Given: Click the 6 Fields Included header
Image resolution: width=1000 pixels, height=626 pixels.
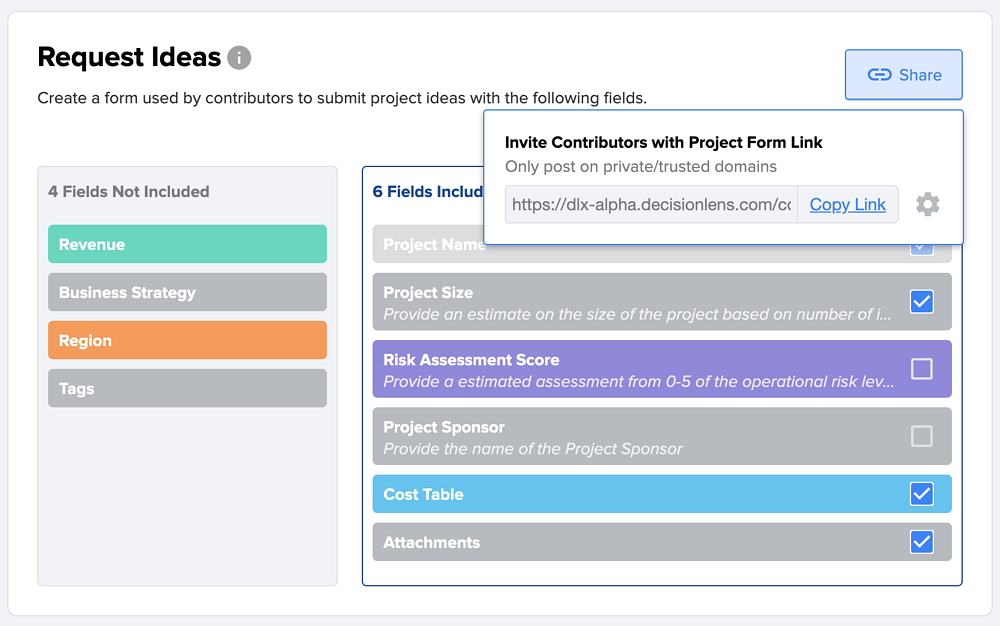Looking at the screenshot, I should point(427,191).
